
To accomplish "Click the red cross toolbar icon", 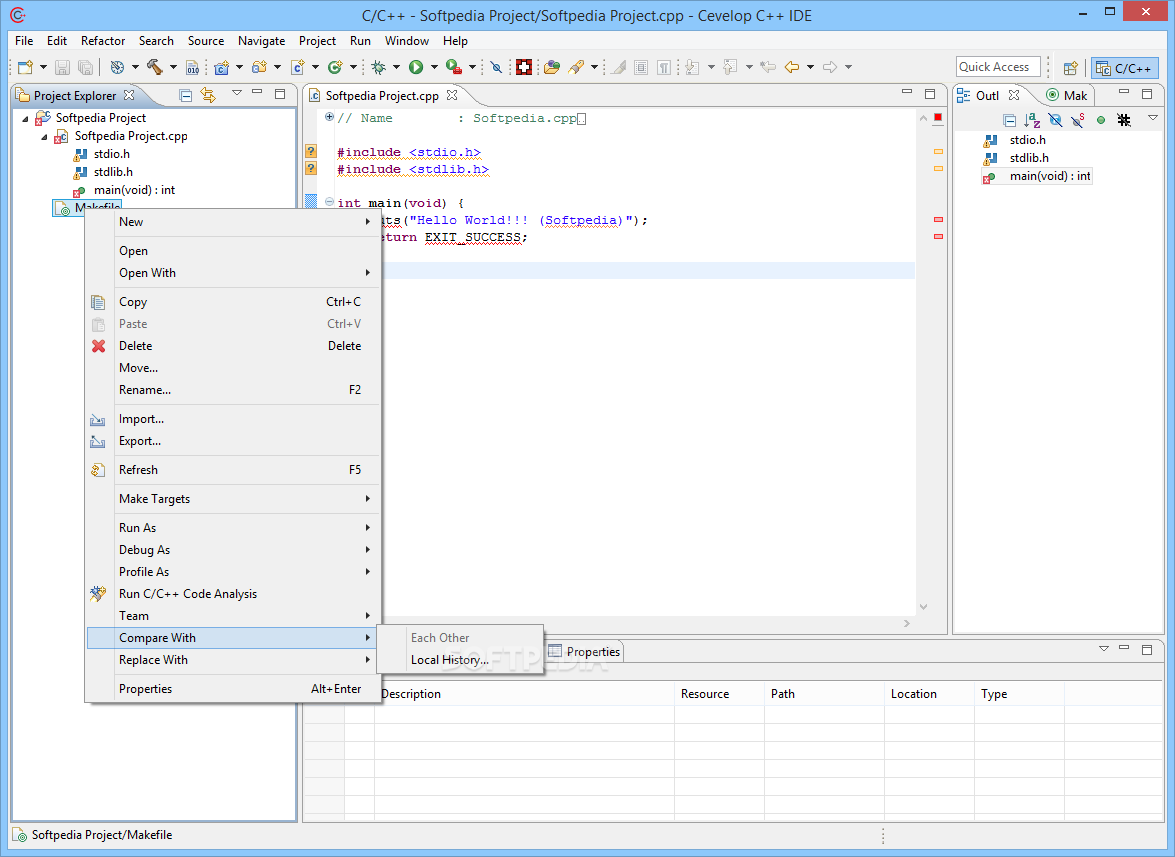I will tap(524, 67).
